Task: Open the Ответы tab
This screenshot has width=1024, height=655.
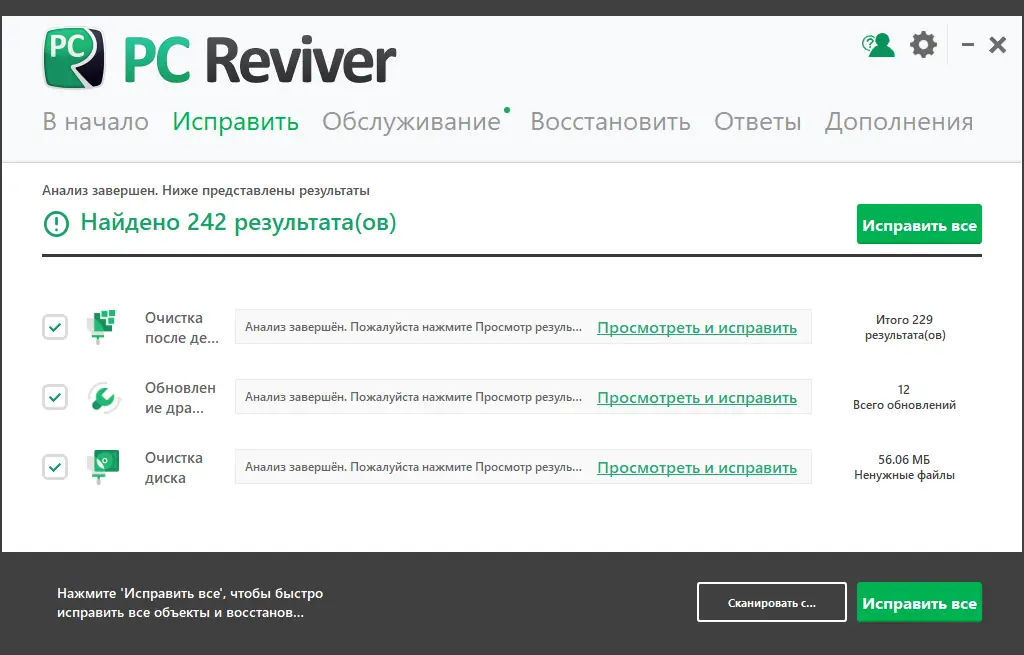Action: point(758,121)
